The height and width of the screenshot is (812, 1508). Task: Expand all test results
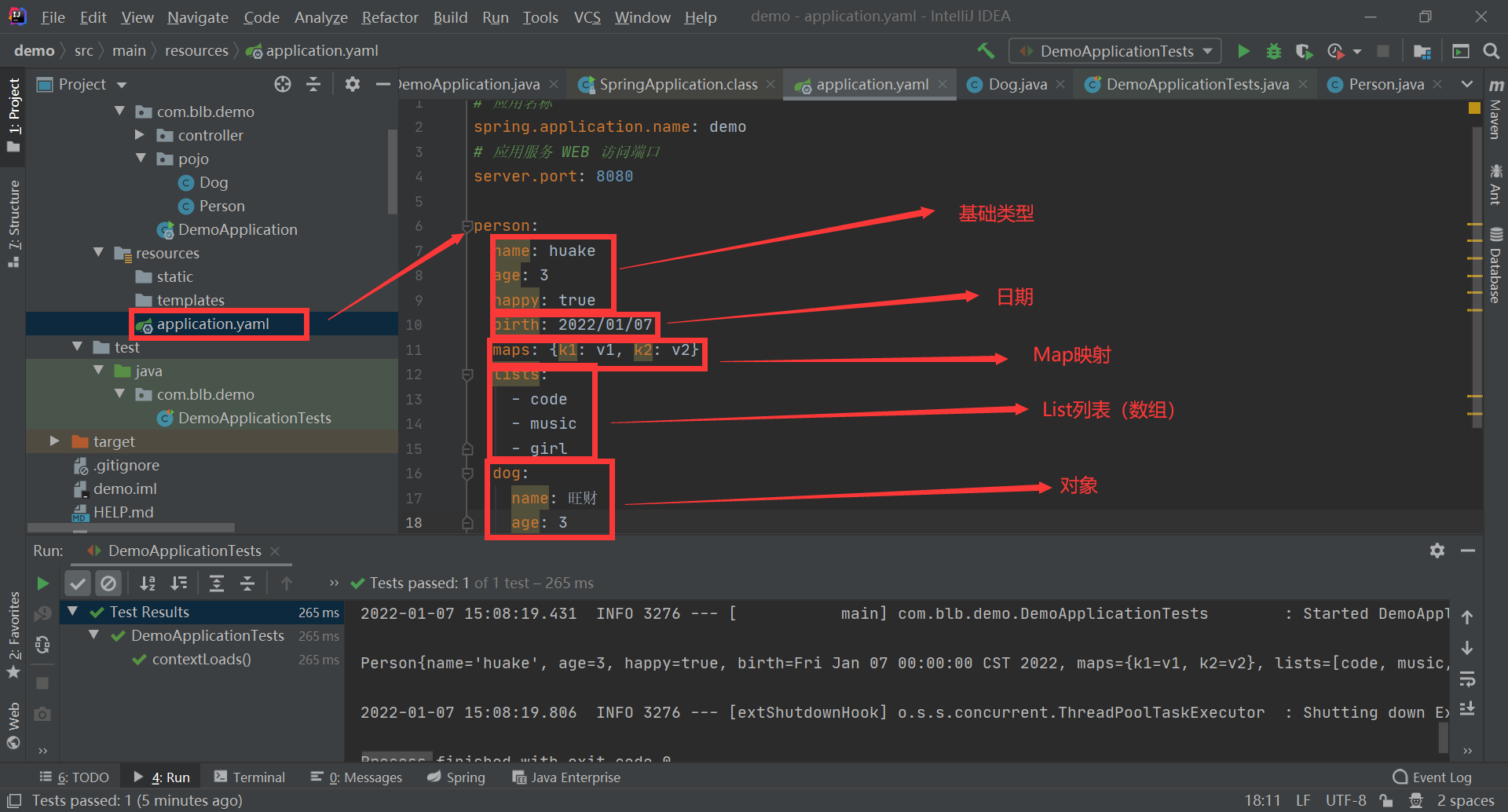pyautogui.click(x=217, y=583)
